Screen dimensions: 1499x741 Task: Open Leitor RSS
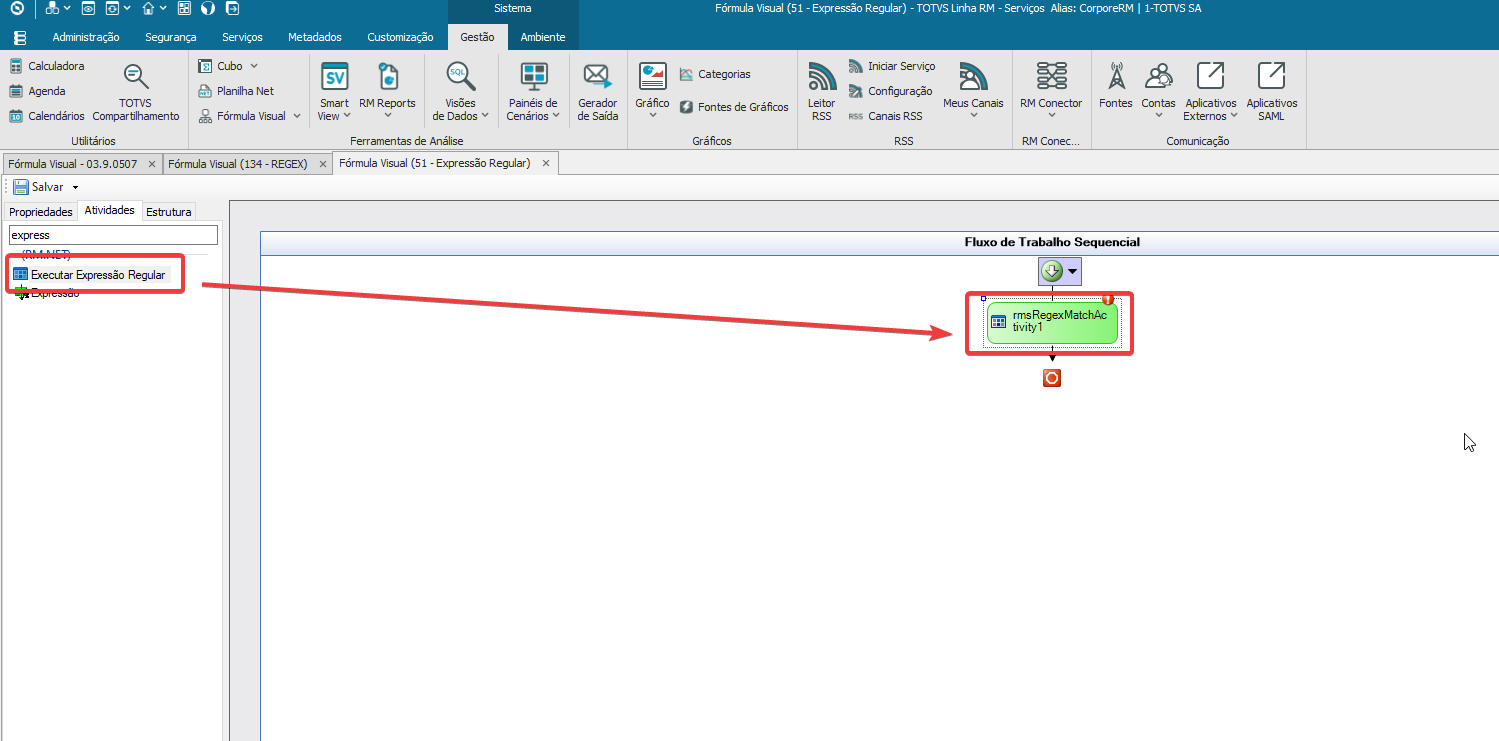click(x=822, y=92)
